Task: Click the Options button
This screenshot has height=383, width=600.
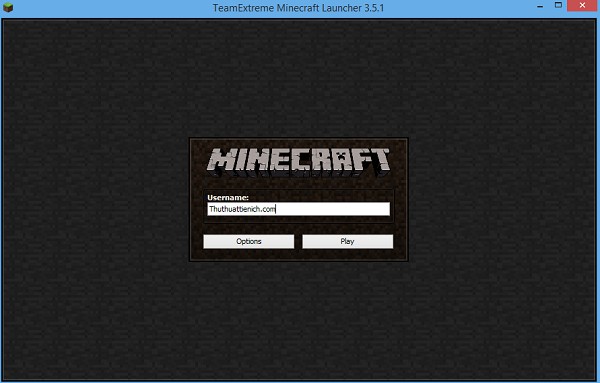Action: tap(249, 241)
